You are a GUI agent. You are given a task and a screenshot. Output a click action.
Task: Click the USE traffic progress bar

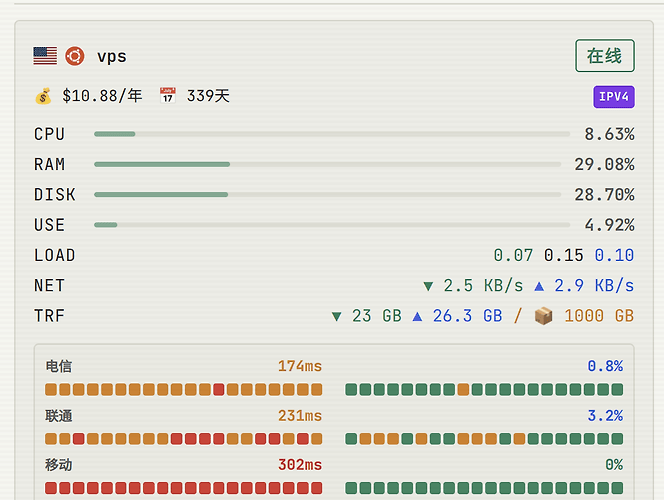pos(332,225)
